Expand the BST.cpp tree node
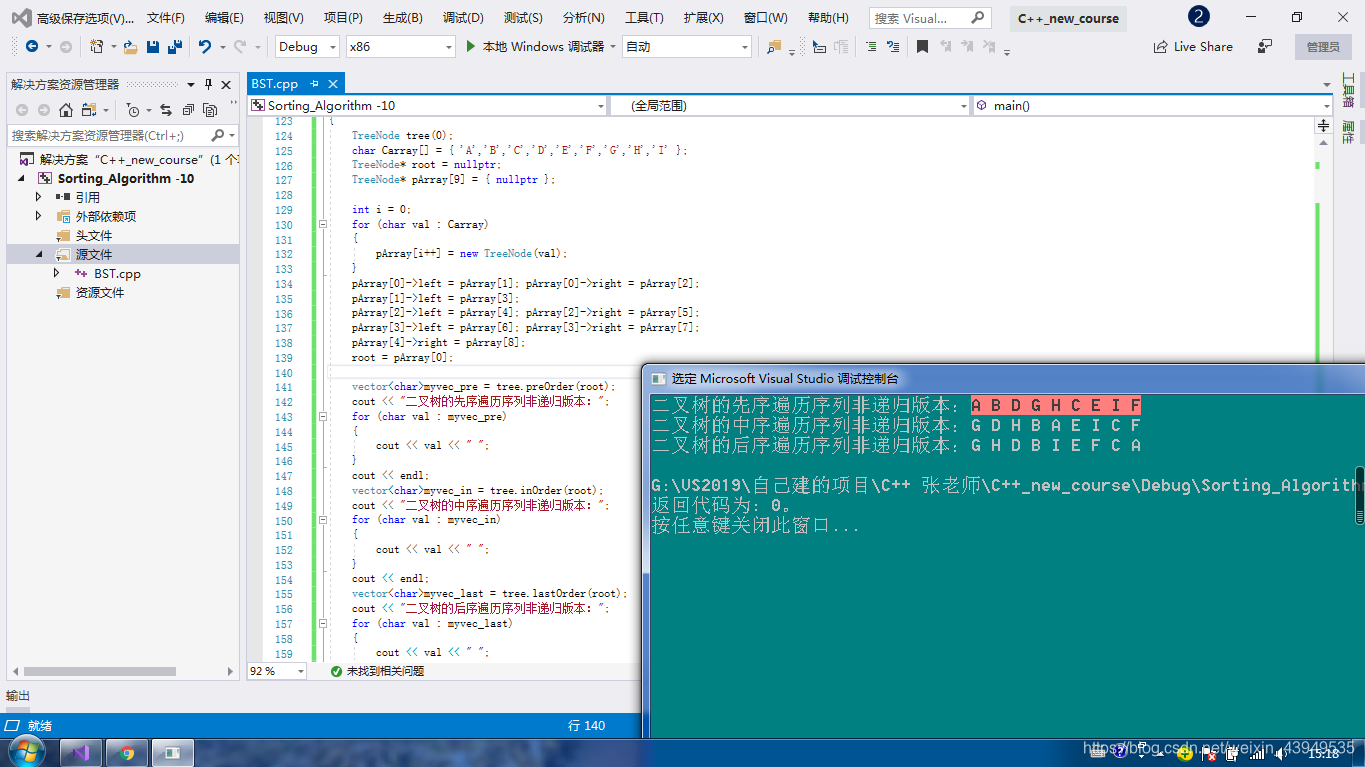 pos(57,273)
